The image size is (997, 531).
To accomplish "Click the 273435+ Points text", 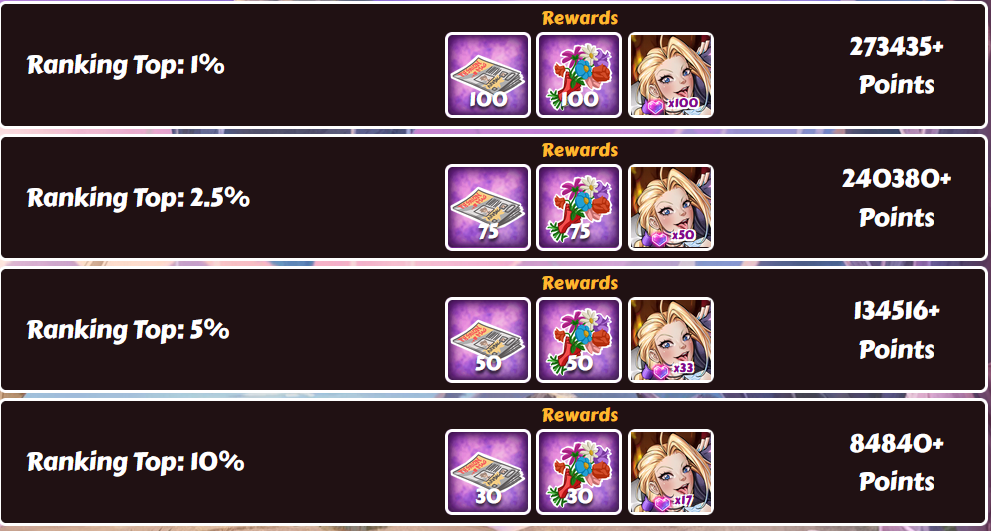I will (897, 66).
